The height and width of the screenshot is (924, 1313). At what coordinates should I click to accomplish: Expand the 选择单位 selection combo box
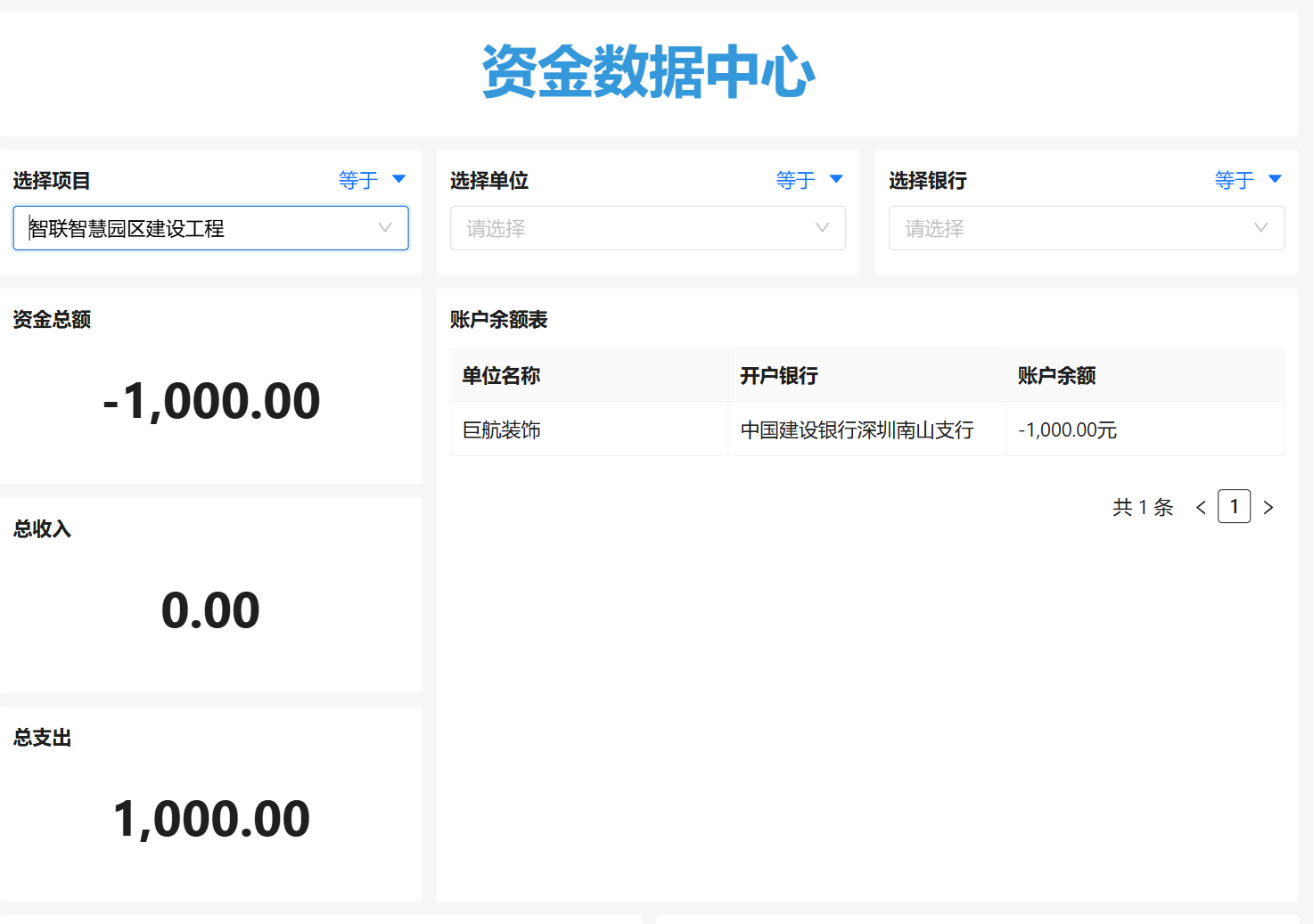click(648, 228)
